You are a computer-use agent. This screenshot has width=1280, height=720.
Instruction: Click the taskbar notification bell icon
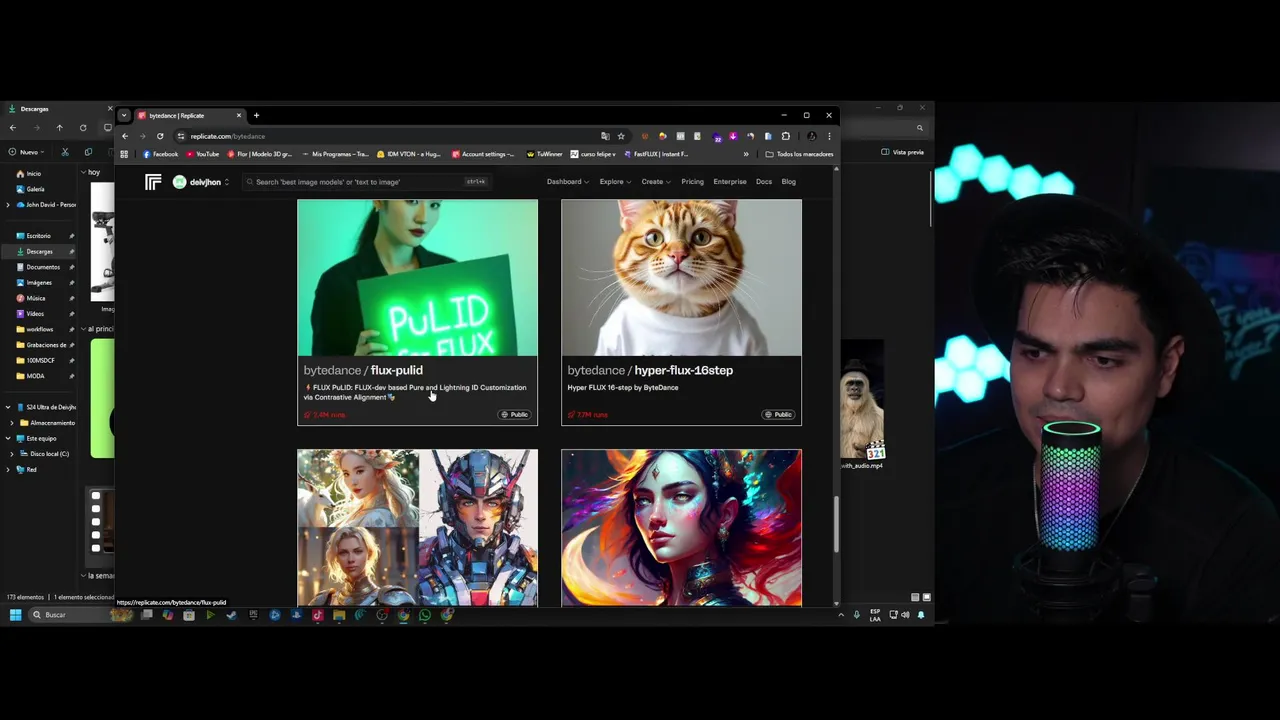(921, 615)
